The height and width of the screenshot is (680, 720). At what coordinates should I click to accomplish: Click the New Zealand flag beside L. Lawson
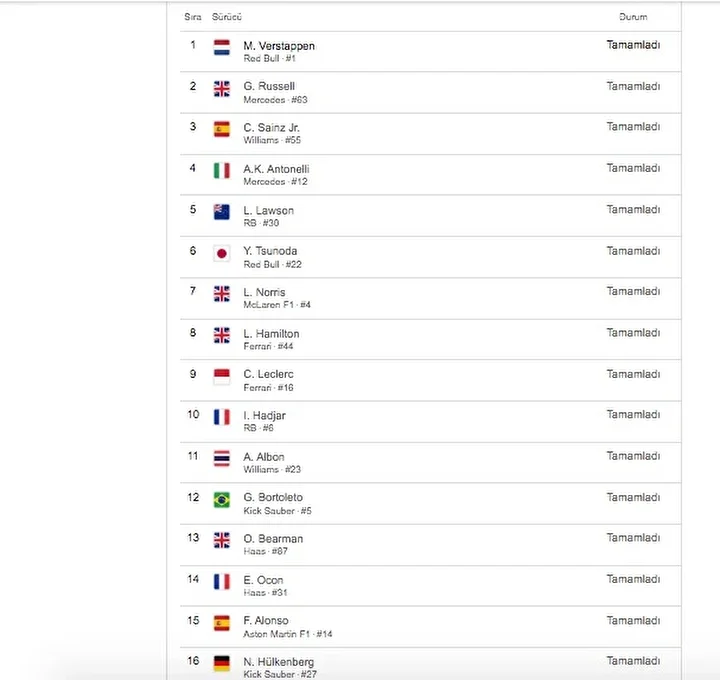pos(222,212)
